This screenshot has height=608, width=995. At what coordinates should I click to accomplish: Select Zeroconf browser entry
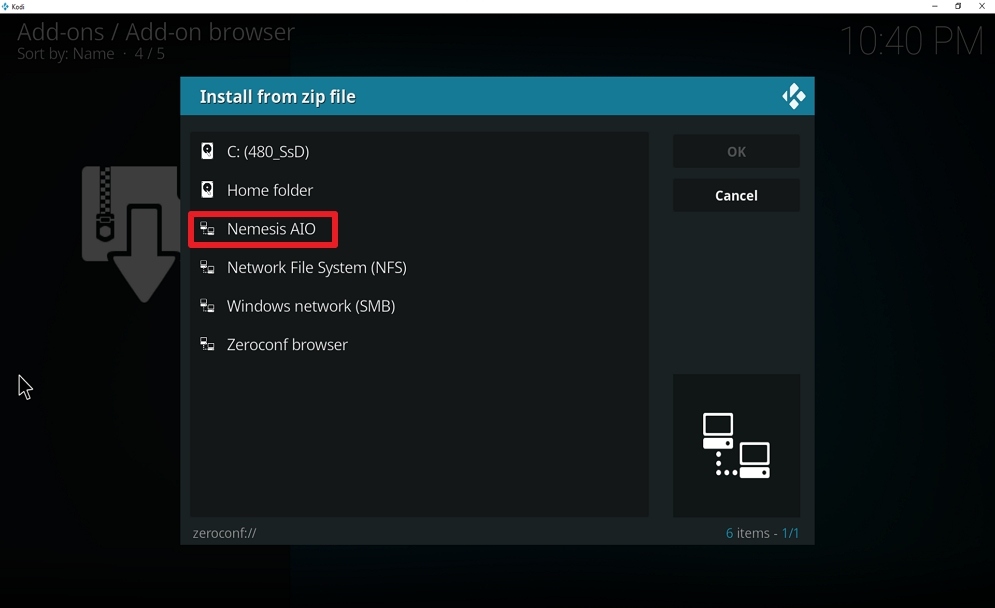[x=419, y=345]
